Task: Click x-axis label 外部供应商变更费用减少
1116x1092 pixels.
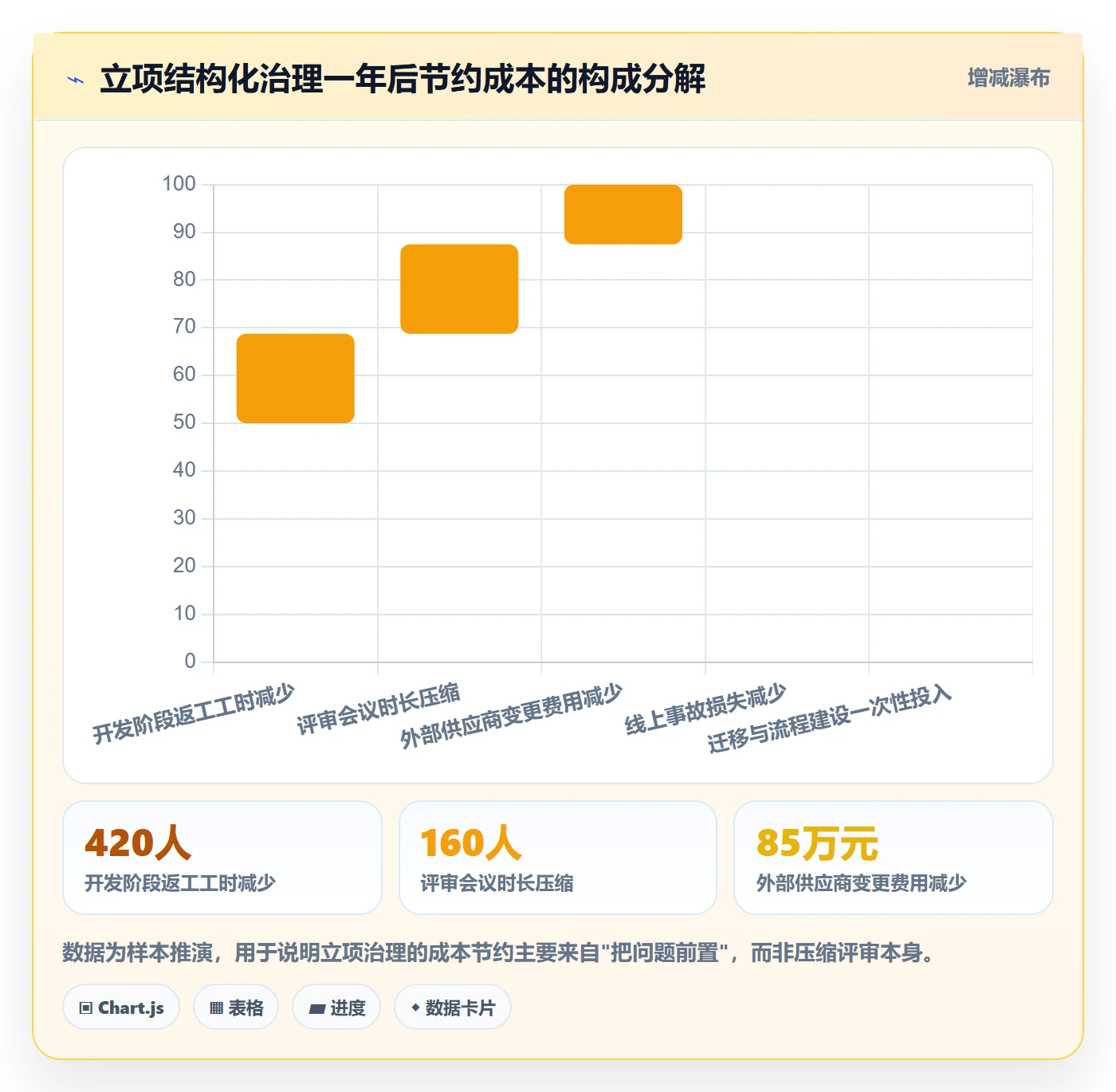Action: tap(511, 716)
